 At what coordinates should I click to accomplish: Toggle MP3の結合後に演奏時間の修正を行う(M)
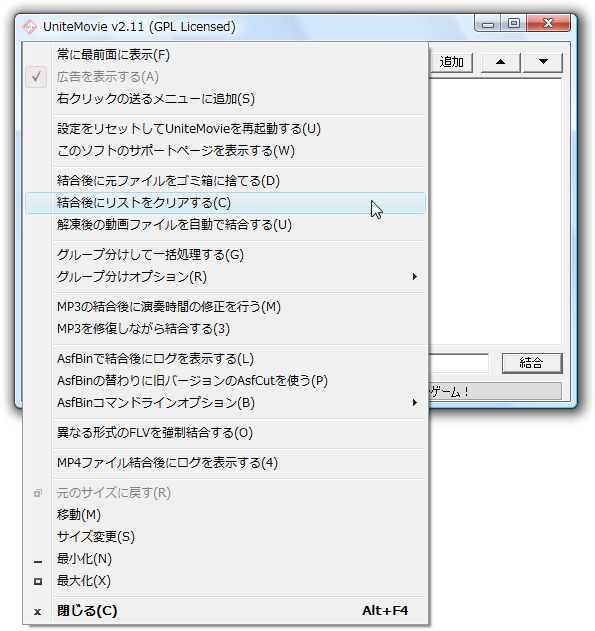[225, 307]
